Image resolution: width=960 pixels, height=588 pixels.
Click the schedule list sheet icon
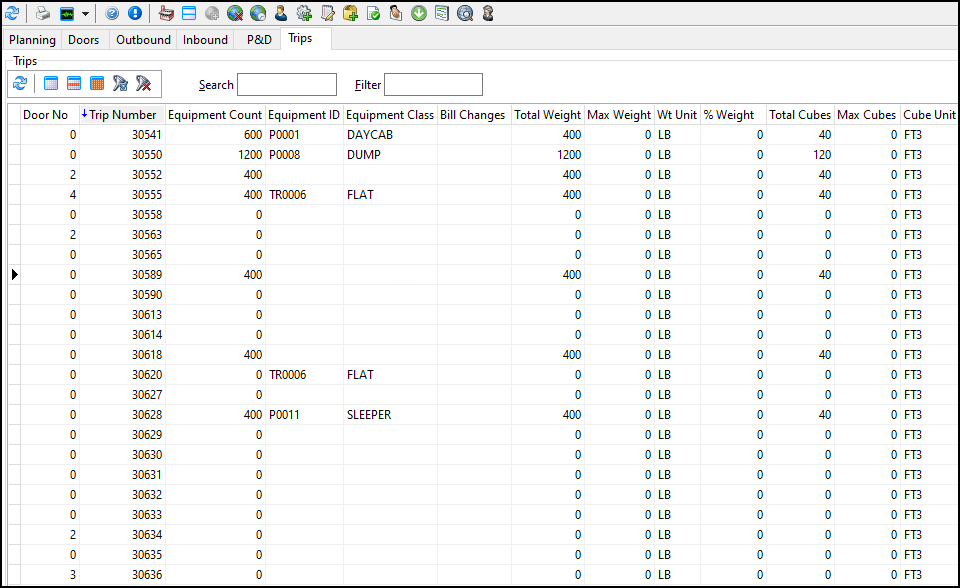point(442,13)
